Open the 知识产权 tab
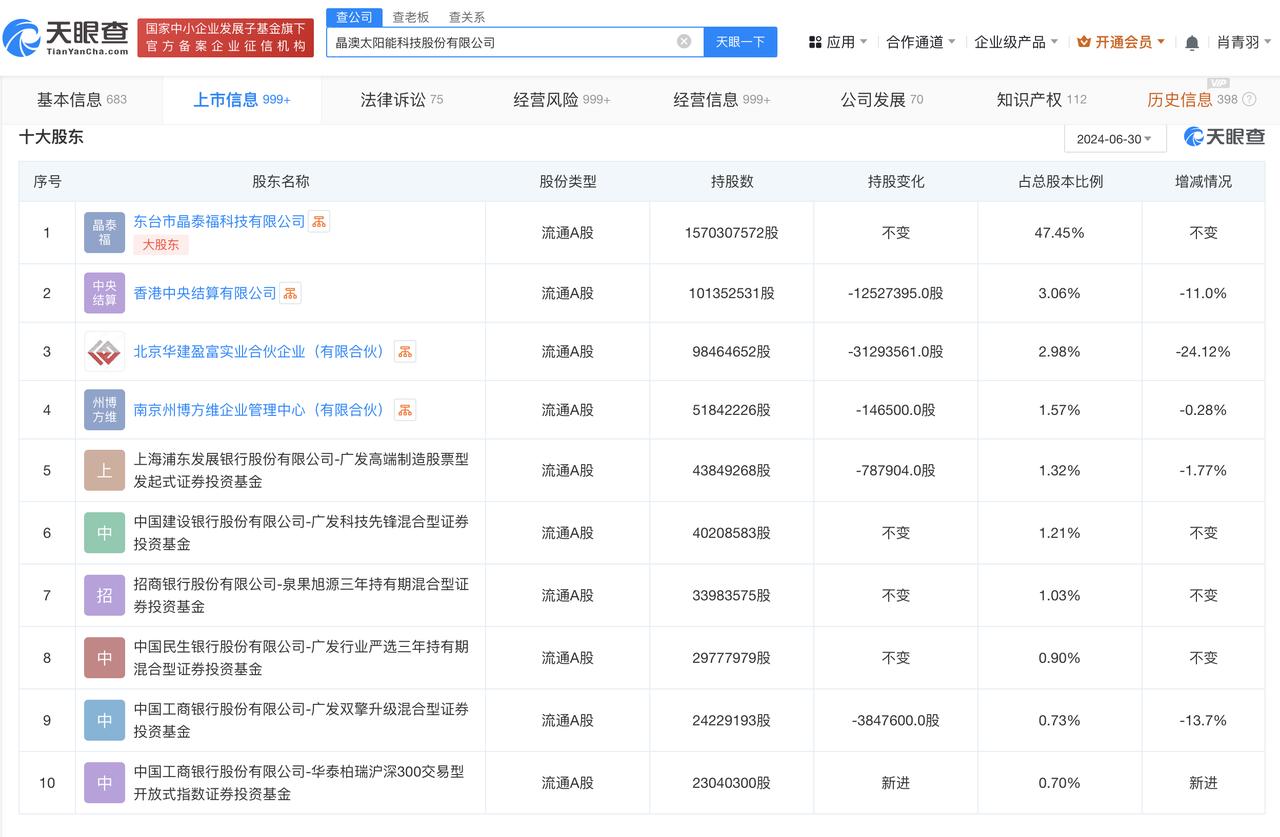 click(x=1042, y=99)
